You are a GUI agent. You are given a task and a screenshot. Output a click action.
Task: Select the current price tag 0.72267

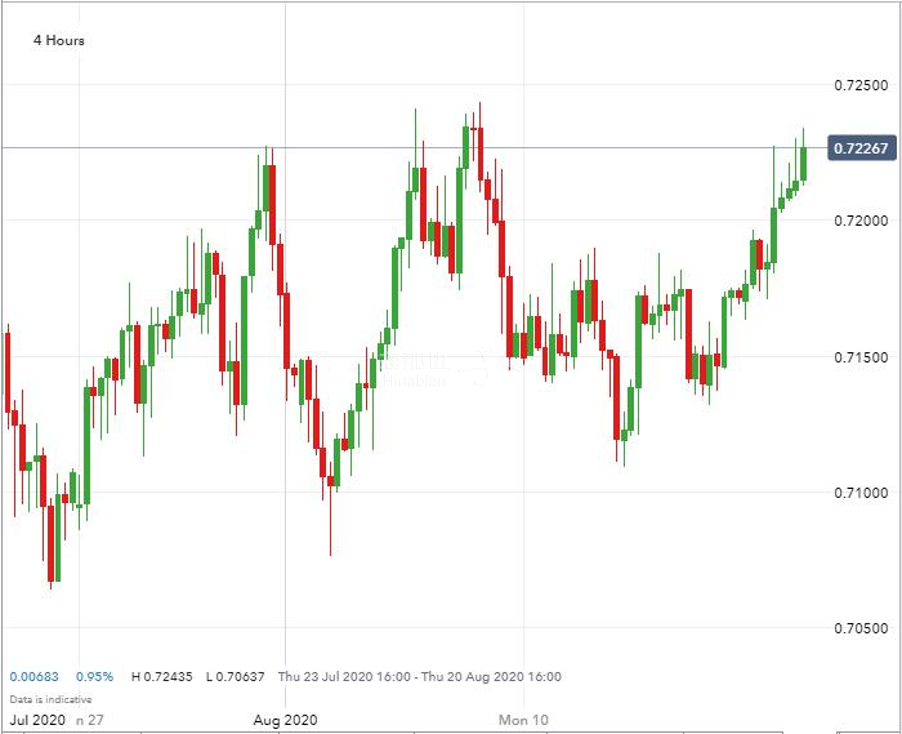tap(863, 148)
